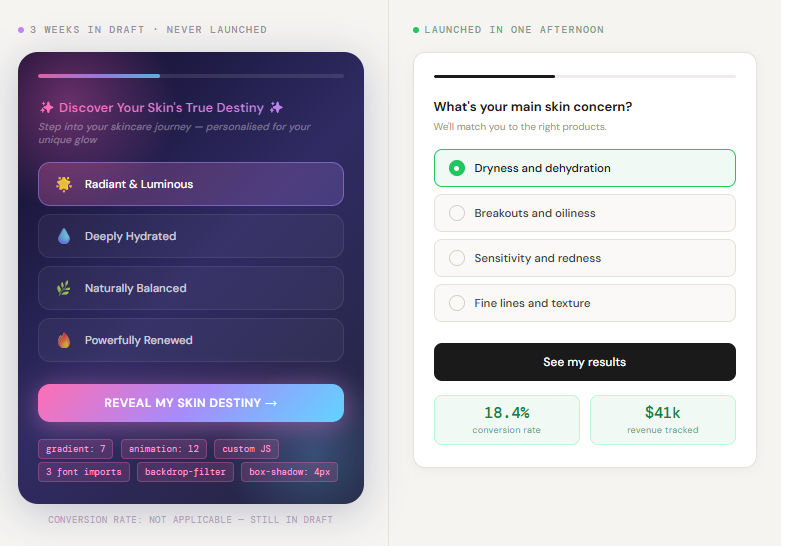The width and height of the screenshot is (785, 546).
Task: Click the sparkle icon before Discover heading
Action: click(46, 107)
